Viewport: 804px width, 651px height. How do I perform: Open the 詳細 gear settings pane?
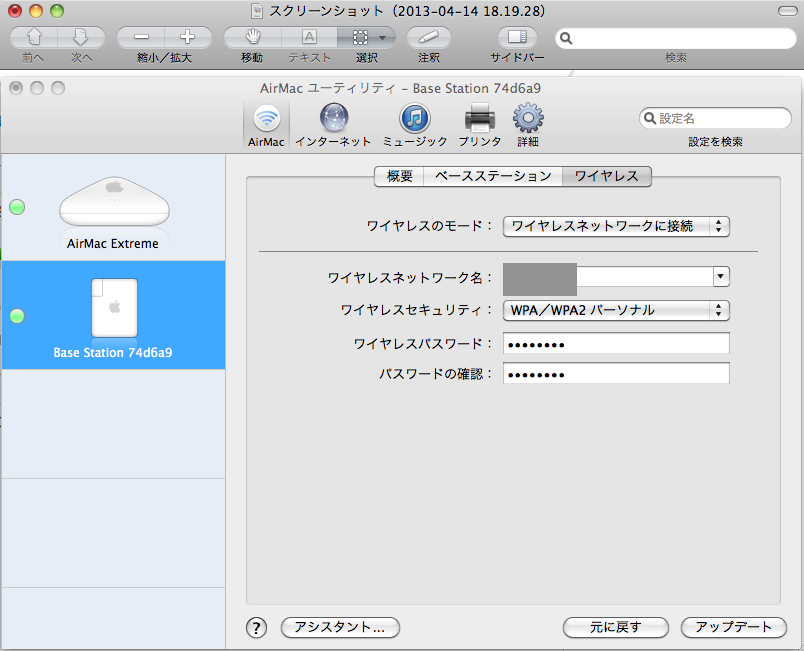click(528, 125)
